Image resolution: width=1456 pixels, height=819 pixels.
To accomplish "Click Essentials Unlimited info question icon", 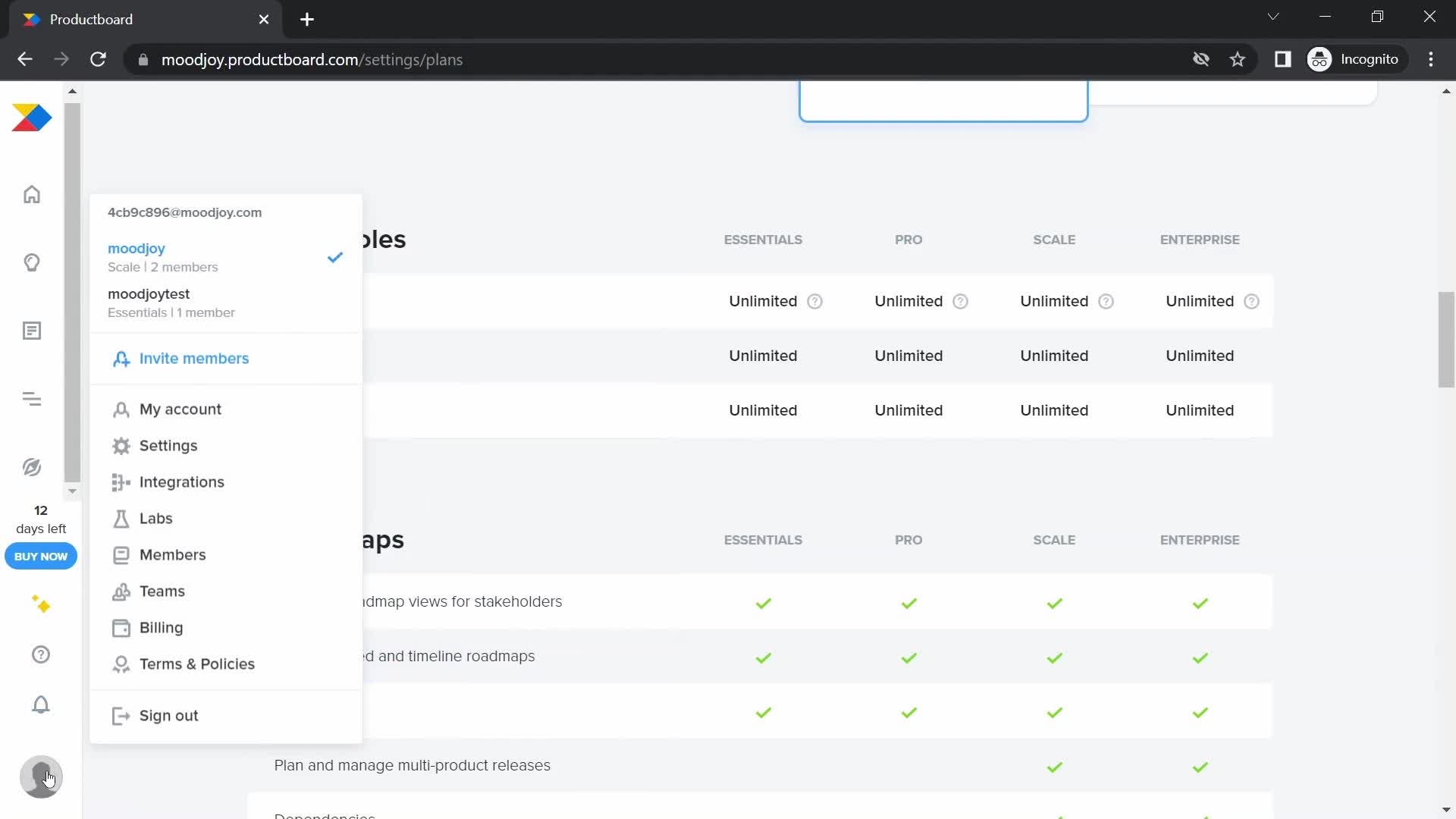I will 815,301.
